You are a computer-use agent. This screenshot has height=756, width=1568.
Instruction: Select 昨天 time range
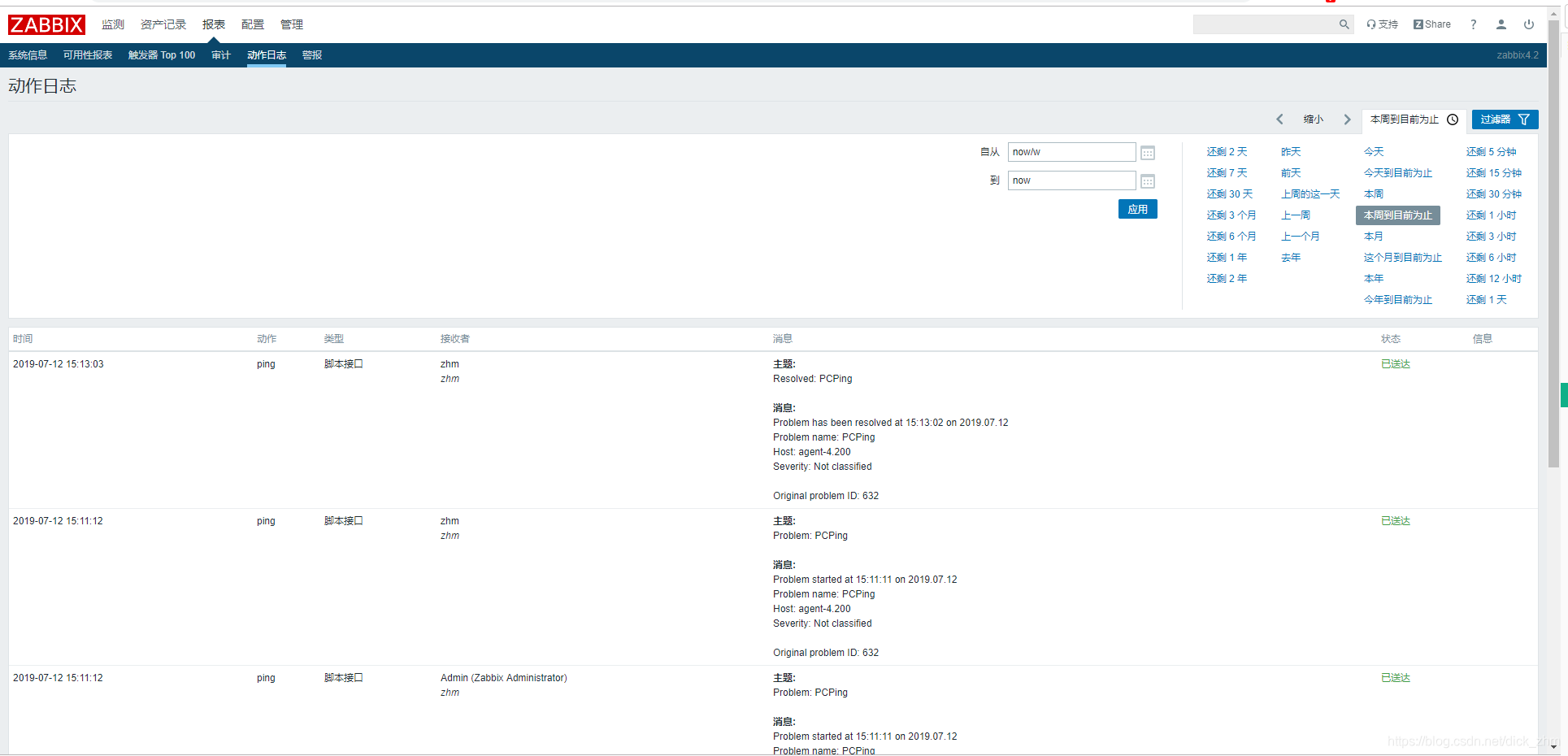pyautogui.click(x=1291, y=152)
